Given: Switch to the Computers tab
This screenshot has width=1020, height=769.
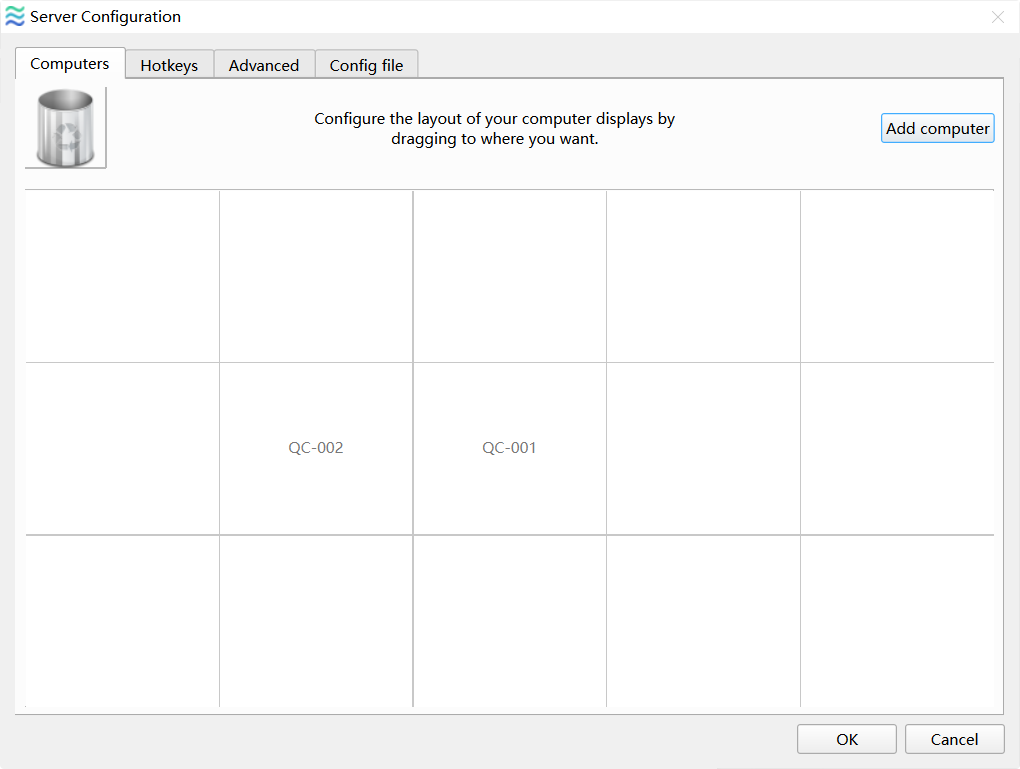Looking at the screenshot, I should tap(70, 64).
